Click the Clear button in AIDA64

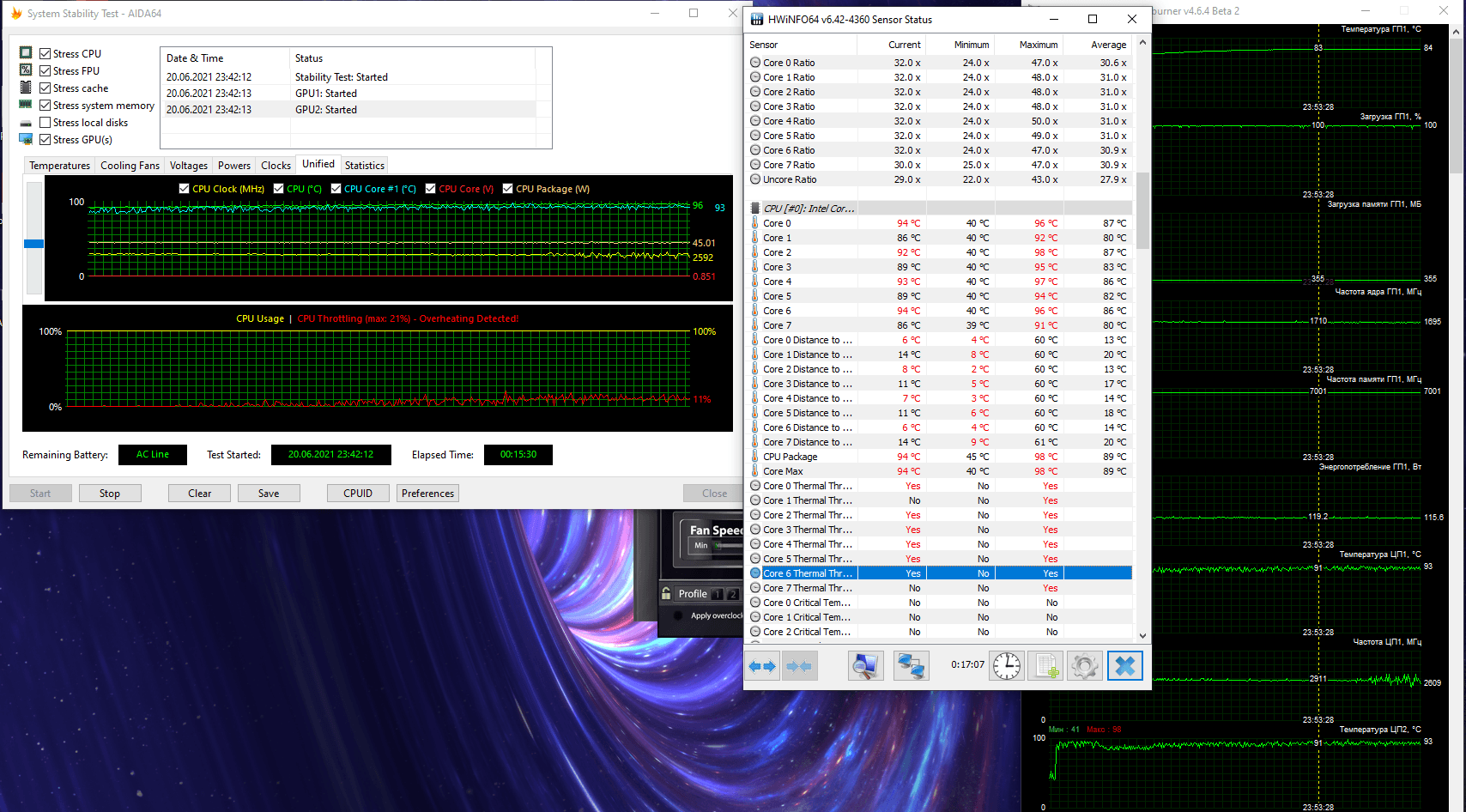[x=200, y=494]
